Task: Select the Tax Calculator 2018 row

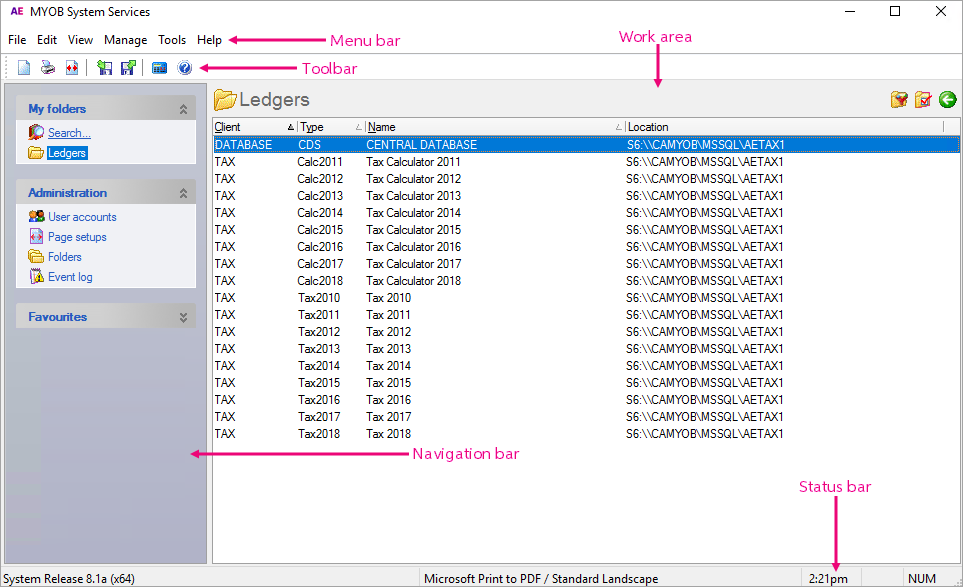Action: click(587, 281)
